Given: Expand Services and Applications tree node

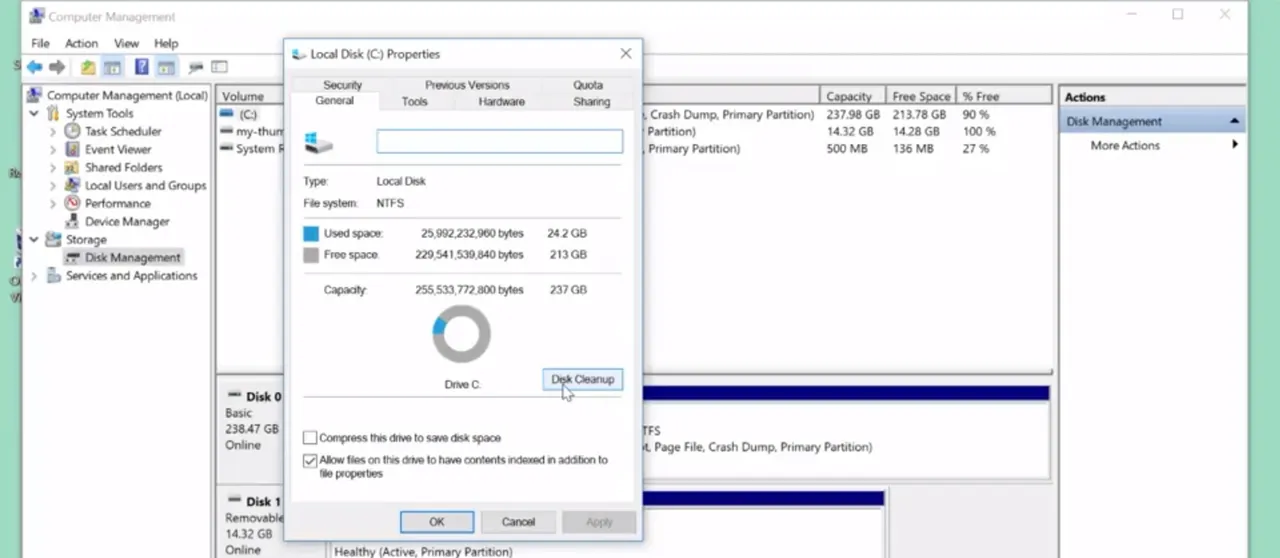Looking at the screenshot, I should coord(35,276).
